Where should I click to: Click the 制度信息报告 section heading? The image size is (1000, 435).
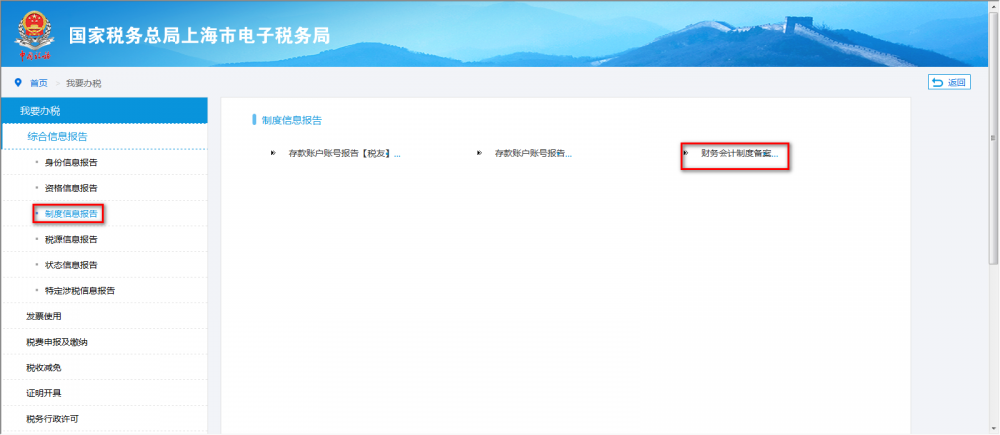[x=292, y=119]
